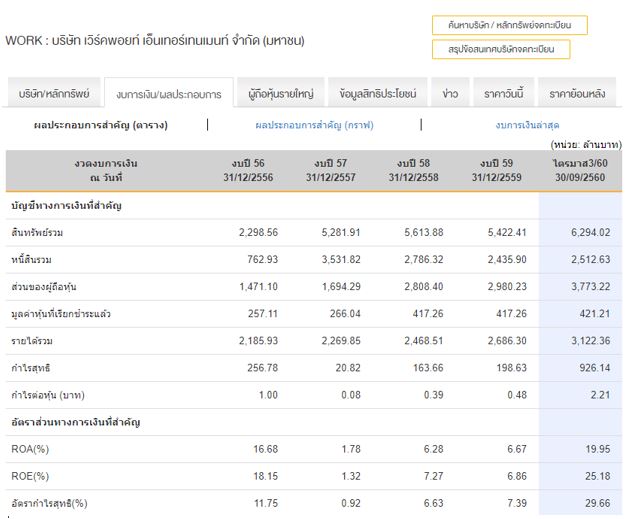This screenshot has height=519, width=628.
Task: Select the ไตรมาส3/60 column header
Action: 579,170
